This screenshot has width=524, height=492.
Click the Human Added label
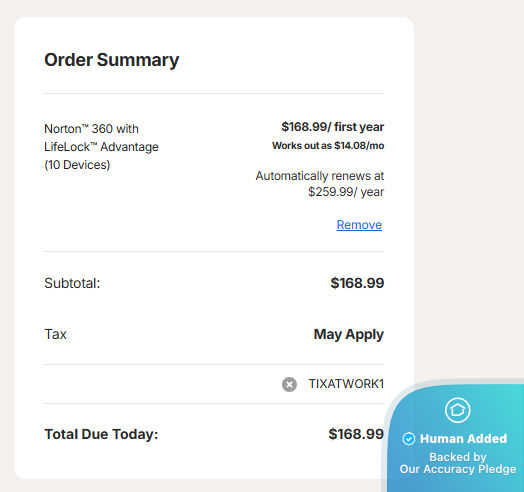(x=463, y=439)
